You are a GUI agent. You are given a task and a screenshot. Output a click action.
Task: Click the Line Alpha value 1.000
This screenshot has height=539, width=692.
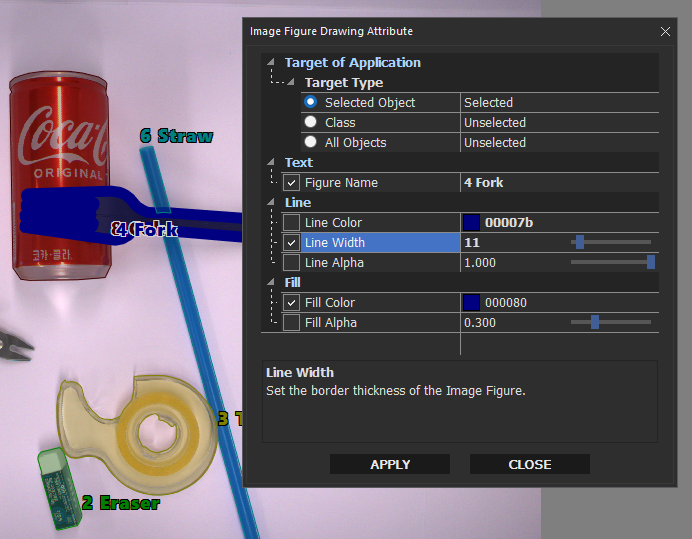coord(480,263)
